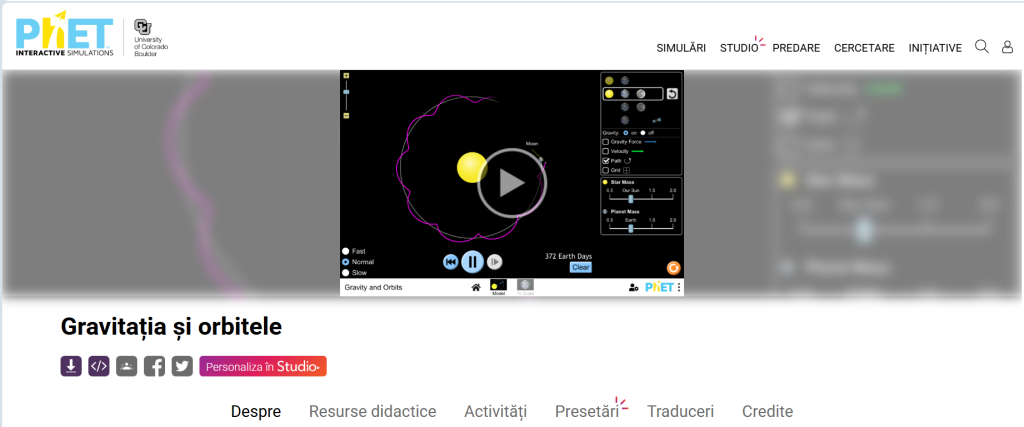This screenshot has width=1024, height=427.
Task: Open the STUDIO link in header
Action: click(739, 48)
